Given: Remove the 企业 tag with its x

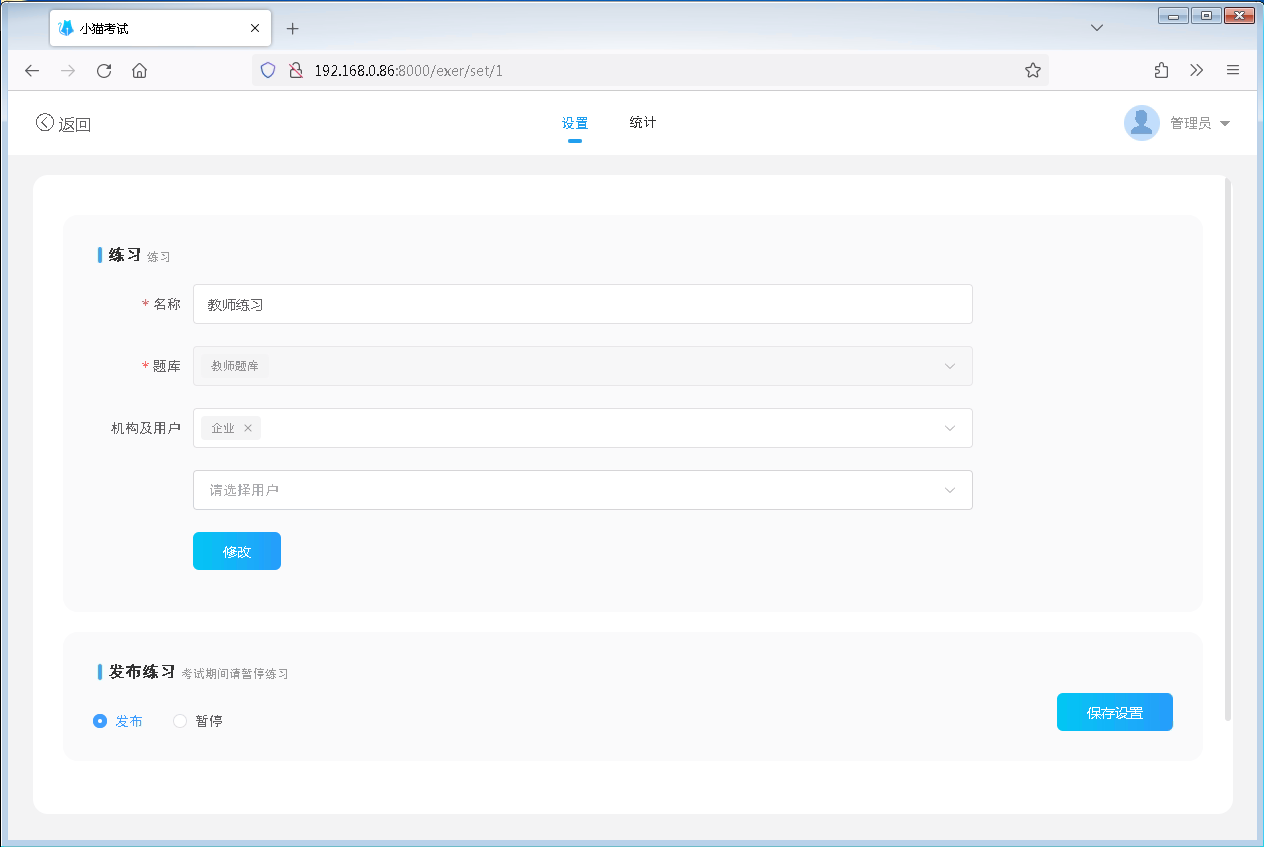Looking at the screenshot, I should [248, 428].
